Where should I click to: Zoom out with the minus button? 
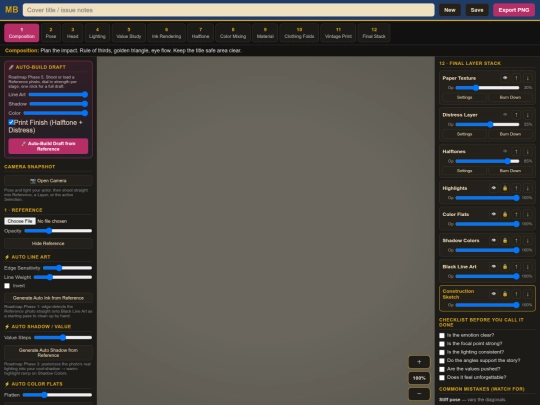(x=419, y=394)
